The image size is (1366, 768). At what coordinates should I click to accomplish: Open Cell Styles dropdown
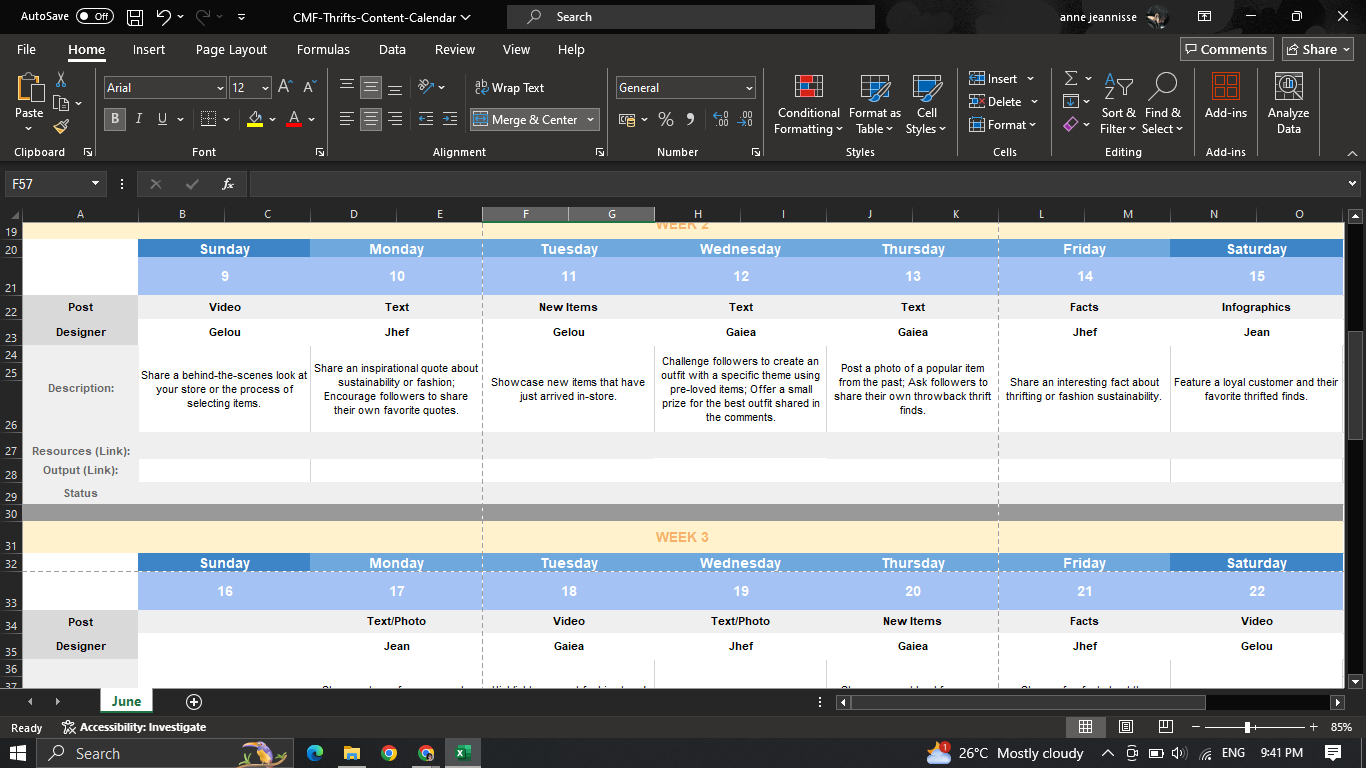[927, 104]
